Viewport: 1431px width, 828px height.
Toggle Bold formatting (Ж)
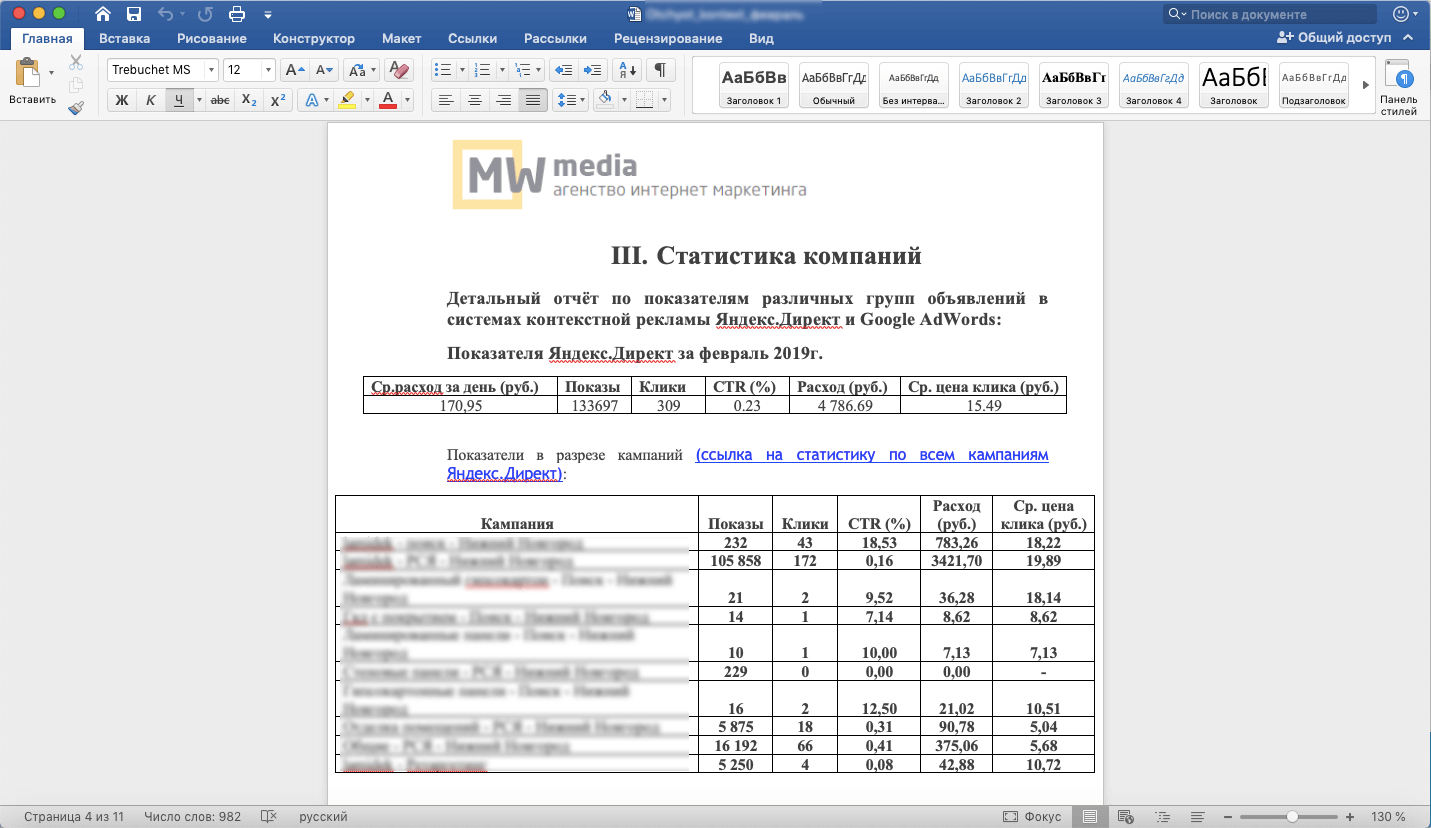pyautogui.click(x=122, y=100)
